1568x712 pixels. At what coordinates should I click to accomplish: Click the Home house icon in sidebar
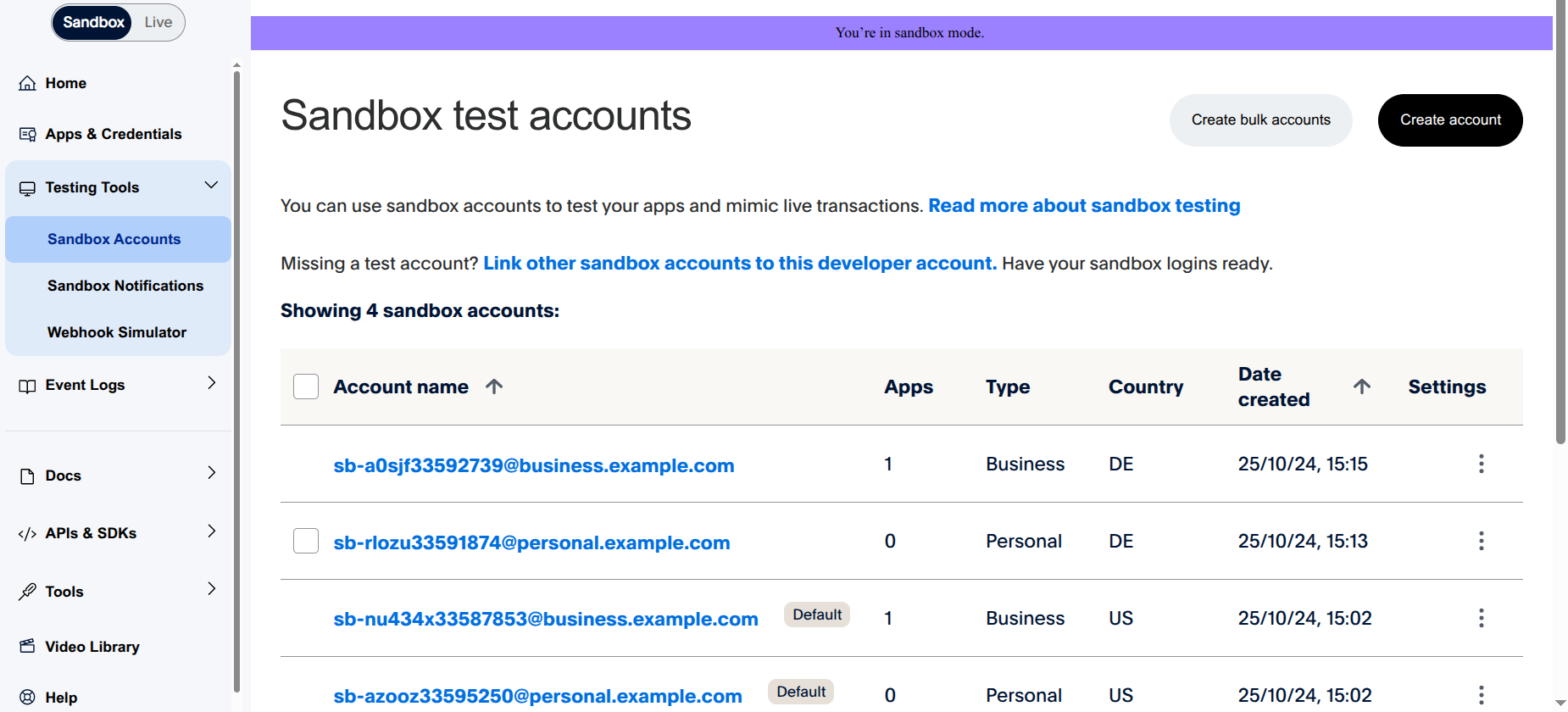click(27, 83)
